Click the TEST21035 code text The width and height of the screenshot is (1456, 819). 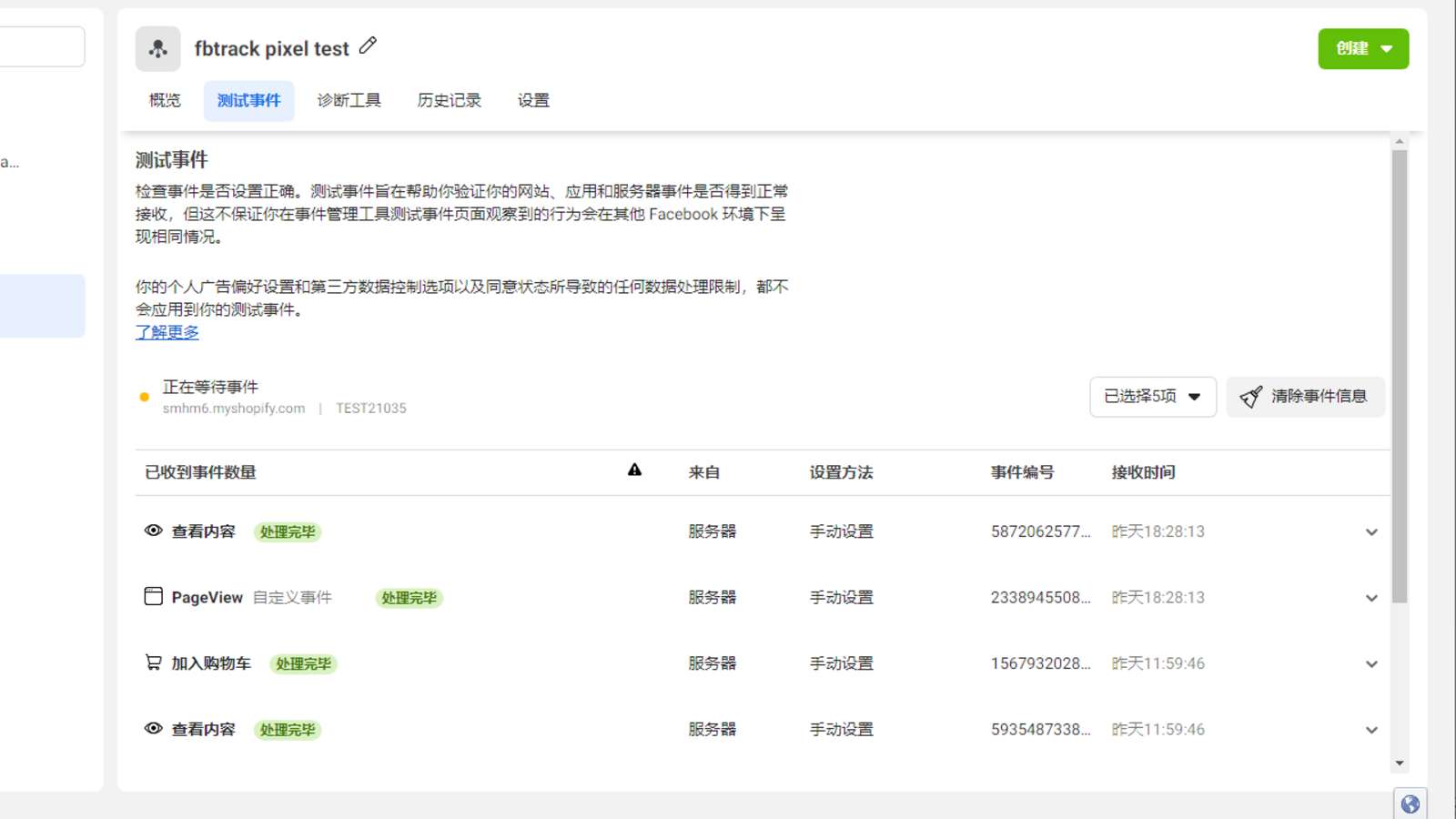[x=371, y=409]
